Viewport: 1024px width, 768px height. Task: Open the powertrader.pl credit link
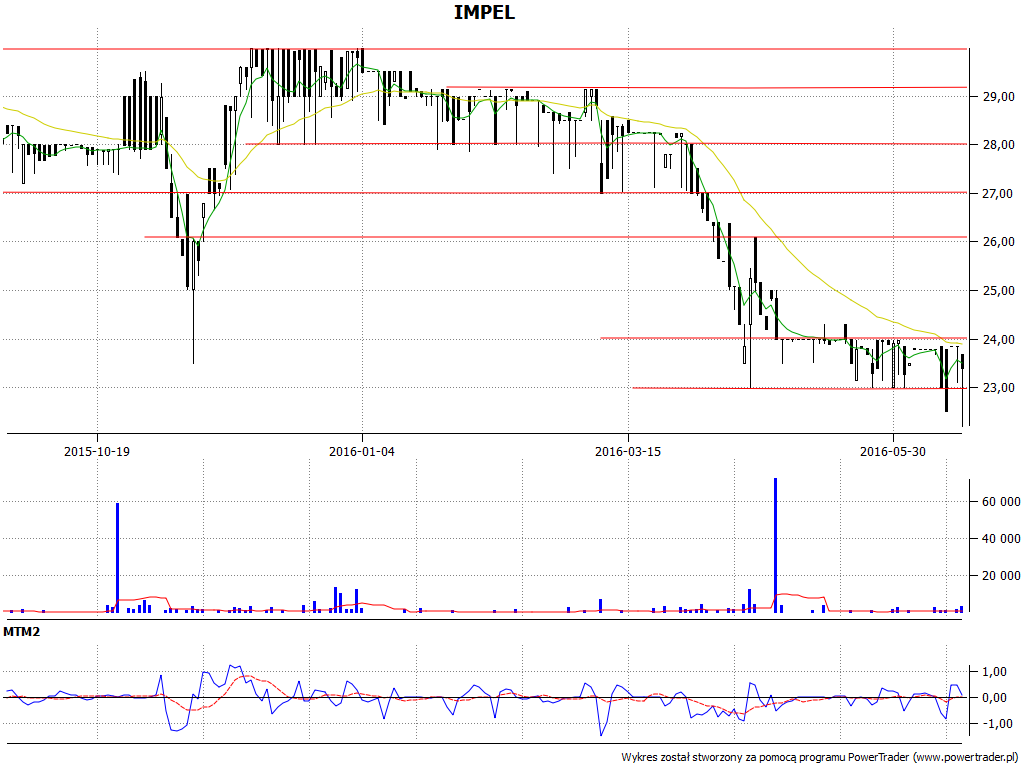pyautogui.click(x=965, y=758)
